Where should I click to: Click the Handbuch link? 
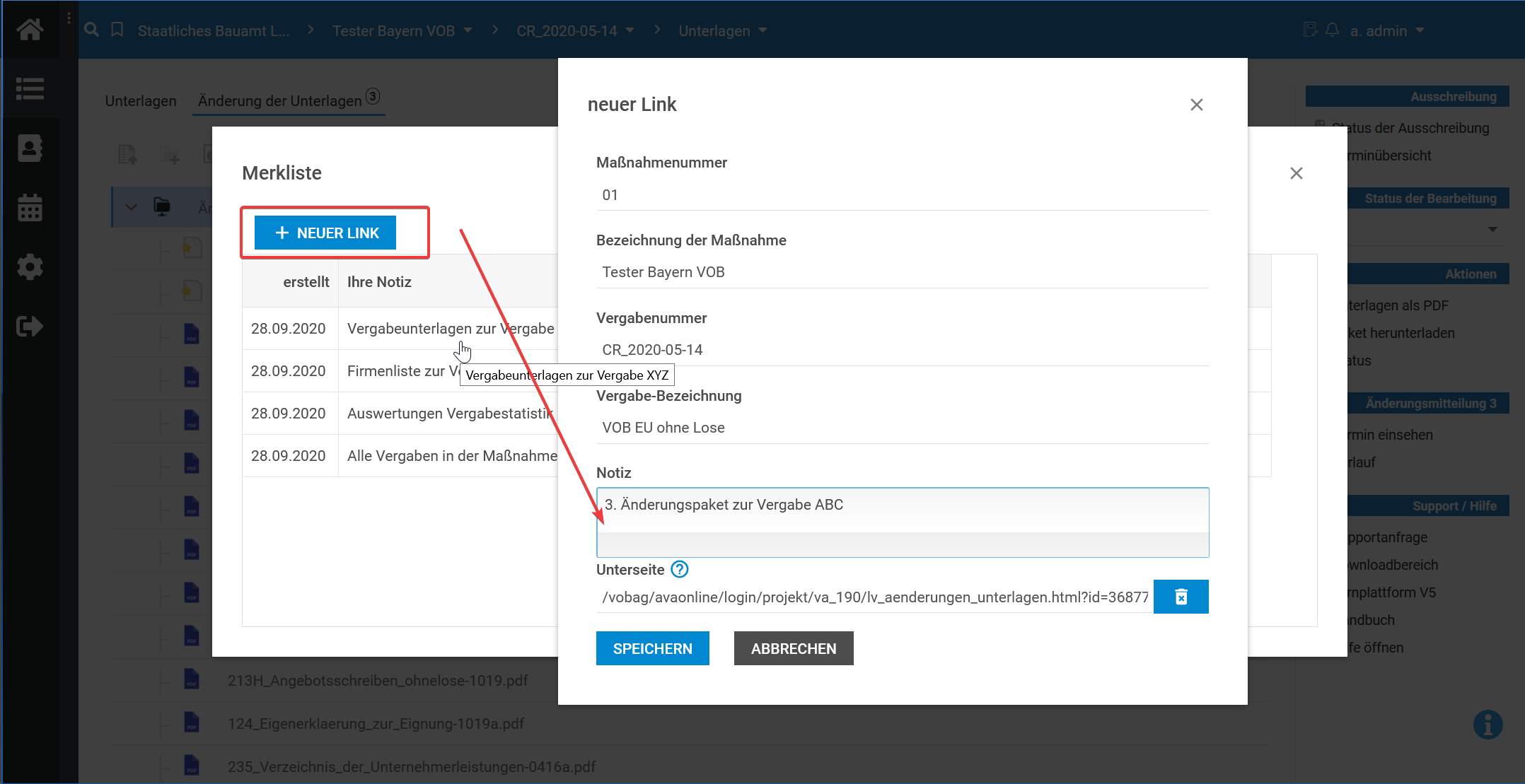click(1372, 620)
